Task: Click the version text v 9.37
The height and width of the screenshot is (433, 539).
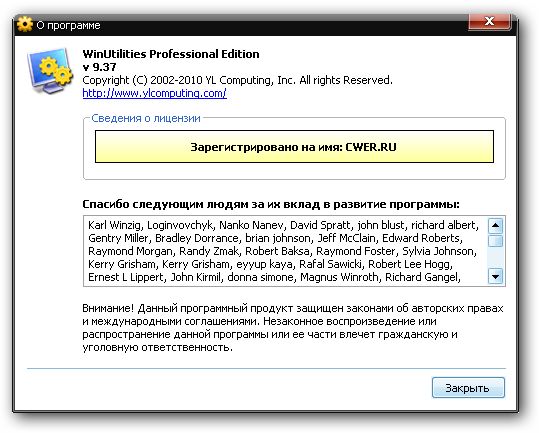Action: (99, 67)
